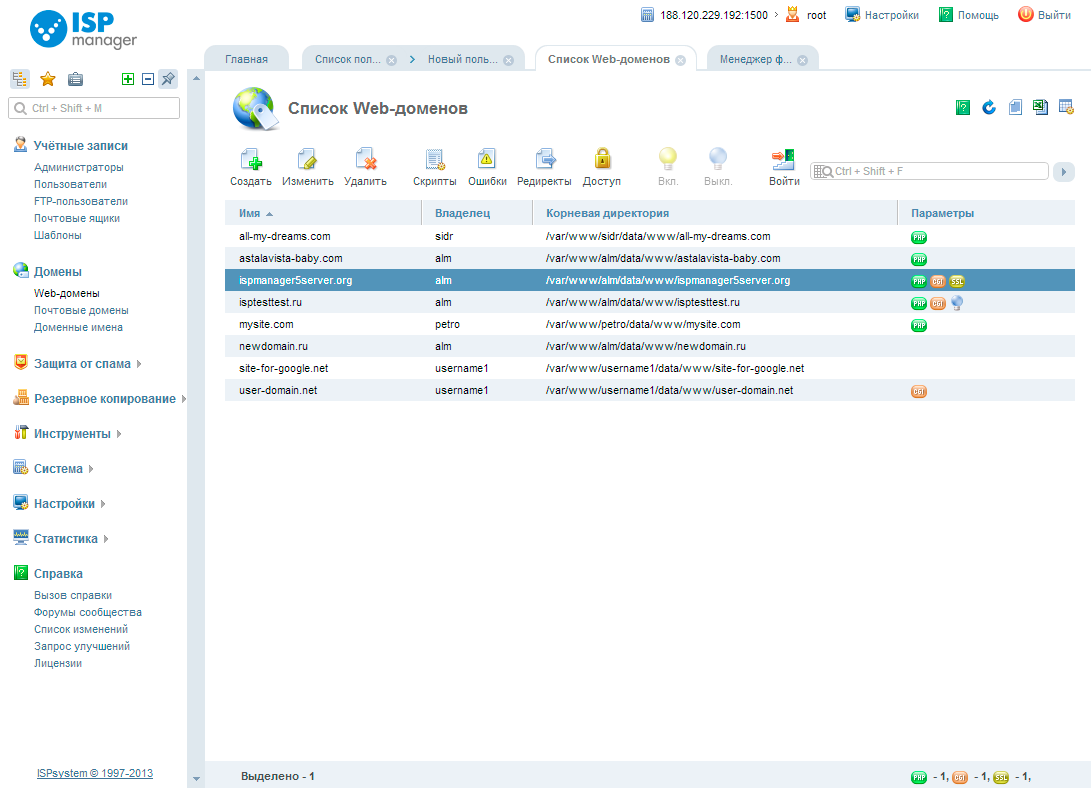Expand all menu sections with green plus
This screenshot has width=1091, height=788.
(x=128, y=79)
